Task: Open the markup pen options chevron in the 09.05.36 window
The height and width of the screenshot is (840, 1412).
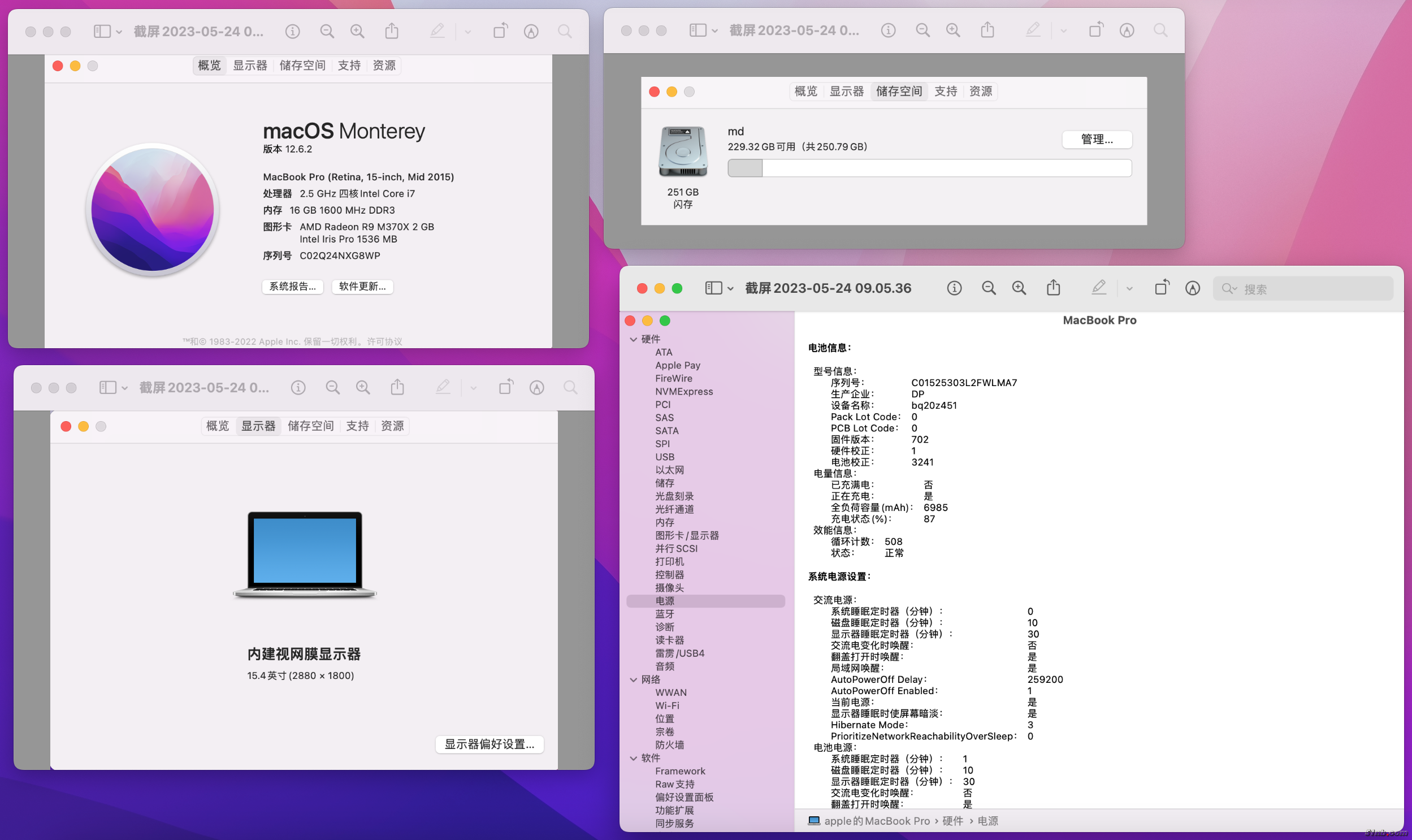Action: click(1129, 289)
